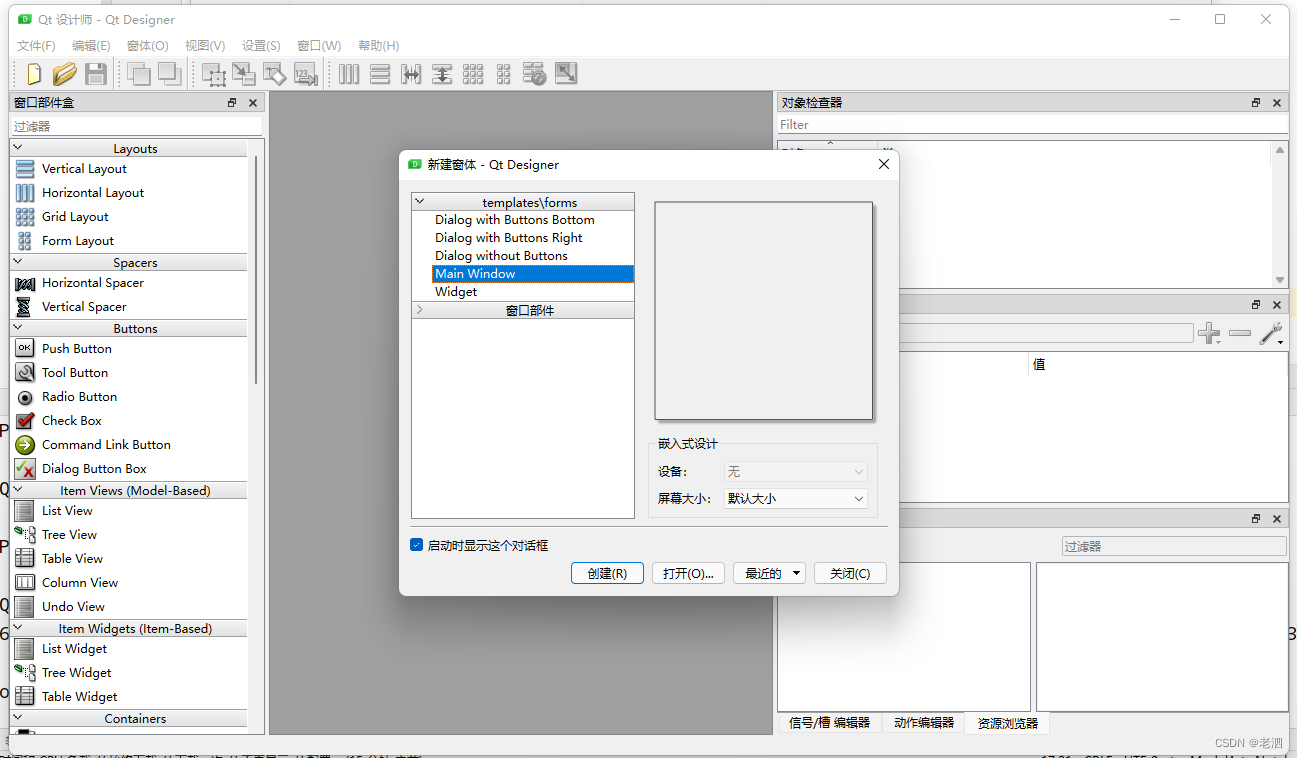
Task: Select Grid Layout in widget box
Action: [x=75, y=217]
